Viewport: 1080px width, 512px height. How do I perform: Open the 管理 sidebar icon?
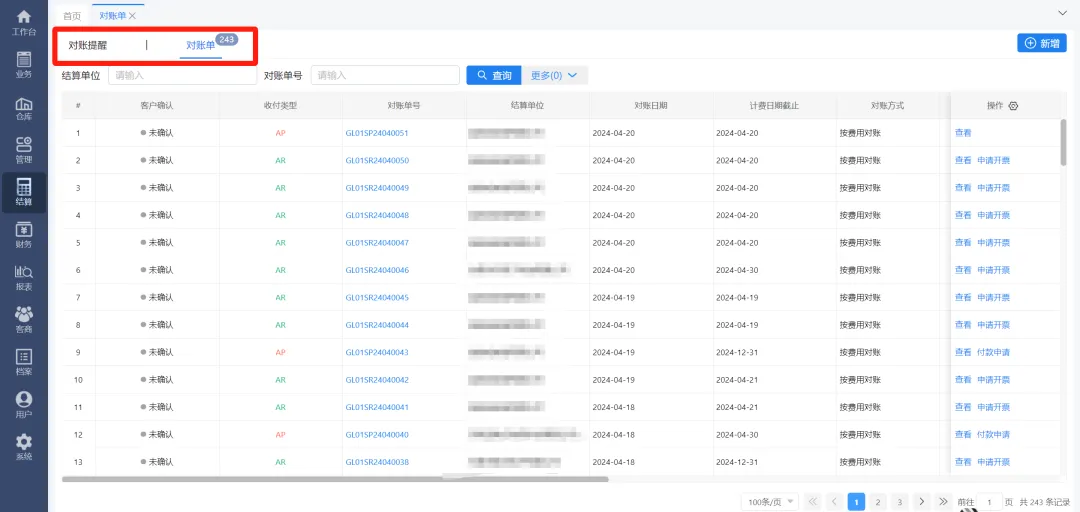23,150
